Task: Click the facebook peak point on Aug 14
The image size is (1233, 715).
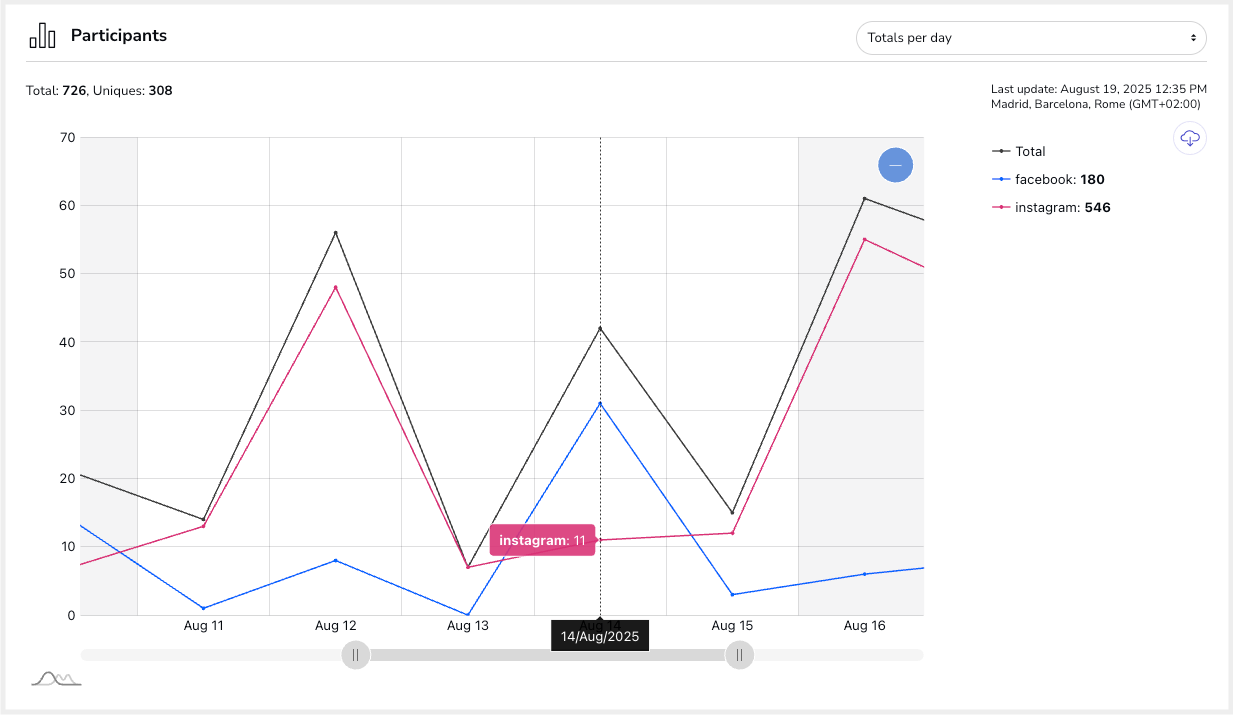Action: [x=600, y=403]
